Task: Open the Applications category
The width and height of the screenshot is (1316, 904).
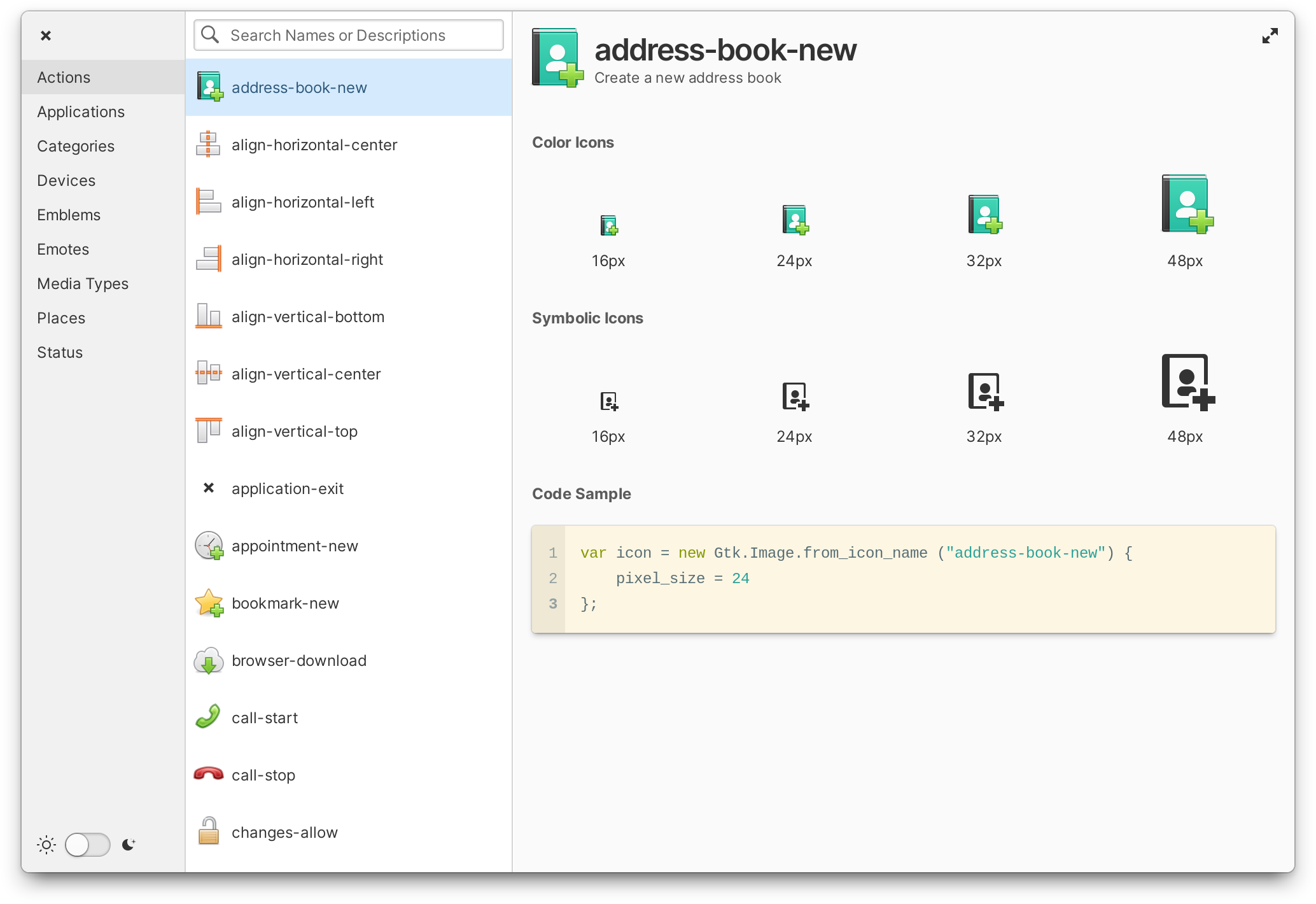Action: 81,112
